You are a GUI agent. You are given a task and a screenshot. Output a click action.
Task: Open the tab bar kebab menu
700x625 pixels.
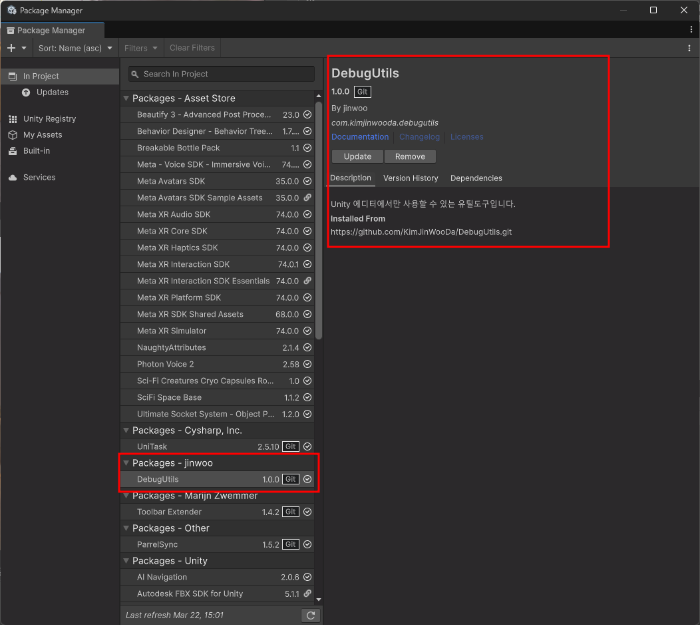click(691, 29)
